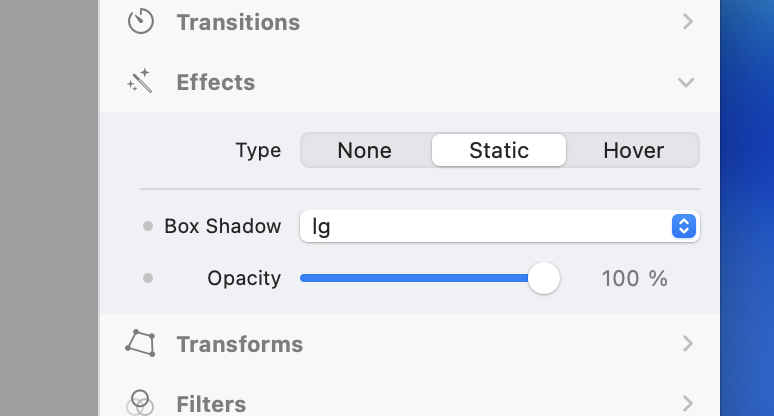Screen dimensions: 774x416
Task: Expand the Filters section chevron
Action: (x=687, y=404)
